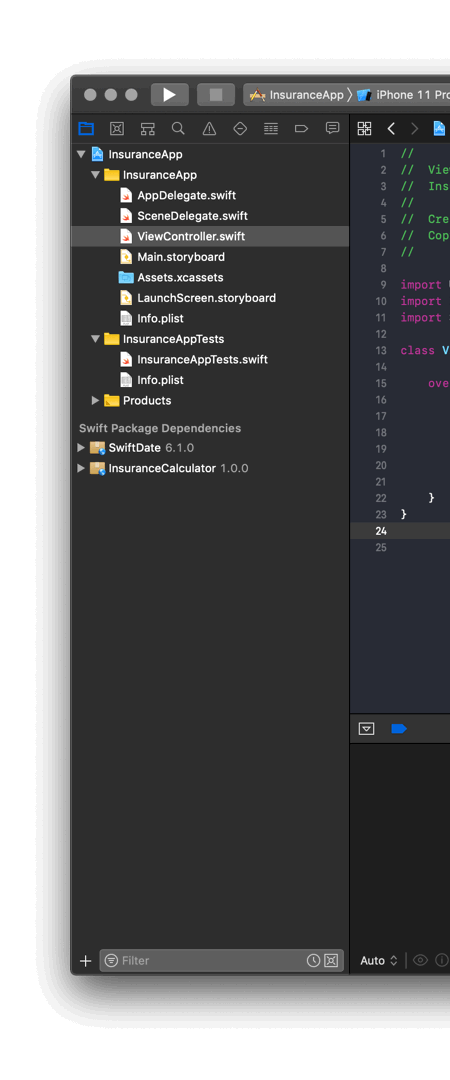Click Swift Package Dependencies heading
Screen dimensions: 450x1080
click(x=160, y=428)
